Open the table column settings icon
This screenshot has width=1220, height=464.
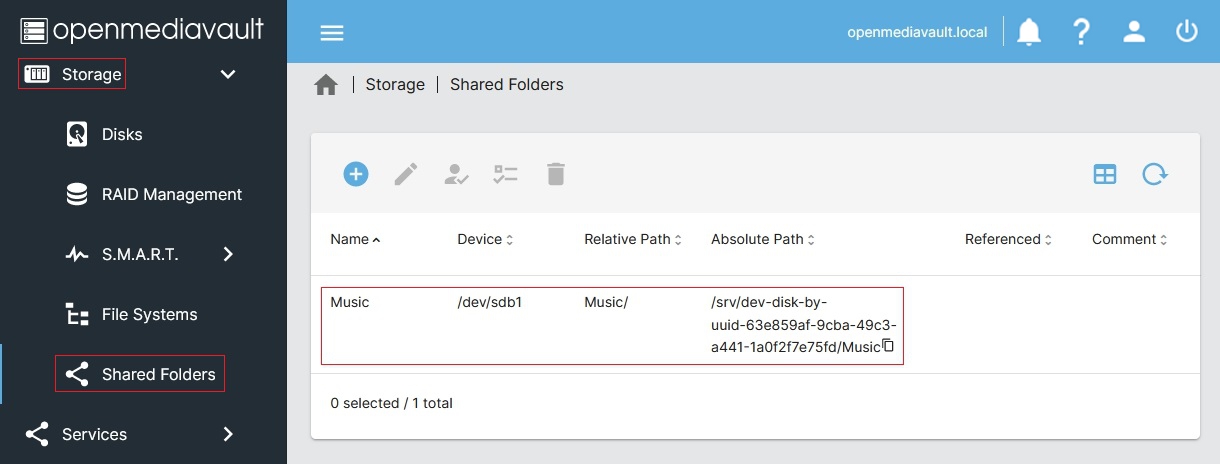[x=1104, y=174]
